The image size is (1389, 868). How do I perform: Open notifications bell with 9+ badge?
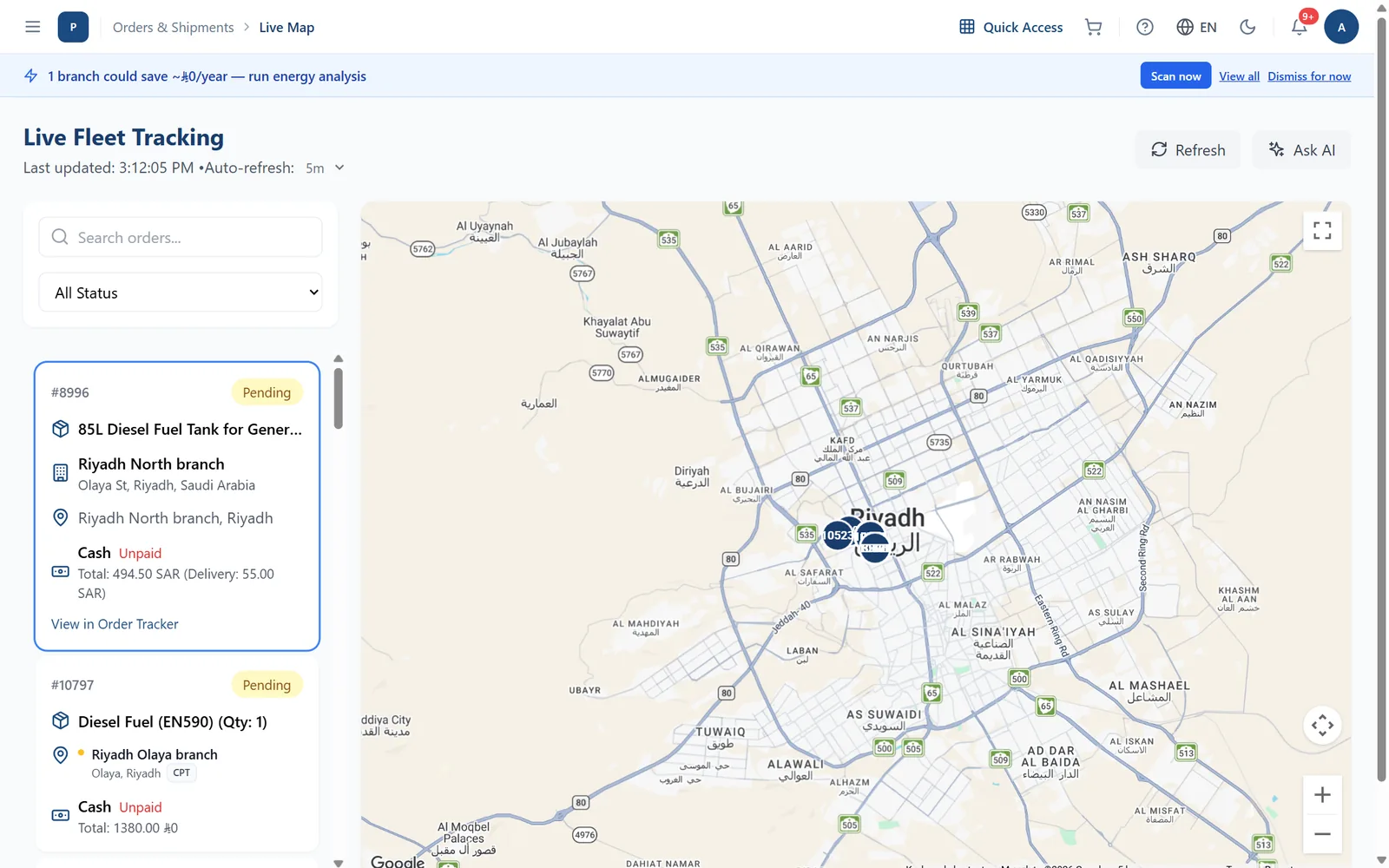pos(1300,27)
